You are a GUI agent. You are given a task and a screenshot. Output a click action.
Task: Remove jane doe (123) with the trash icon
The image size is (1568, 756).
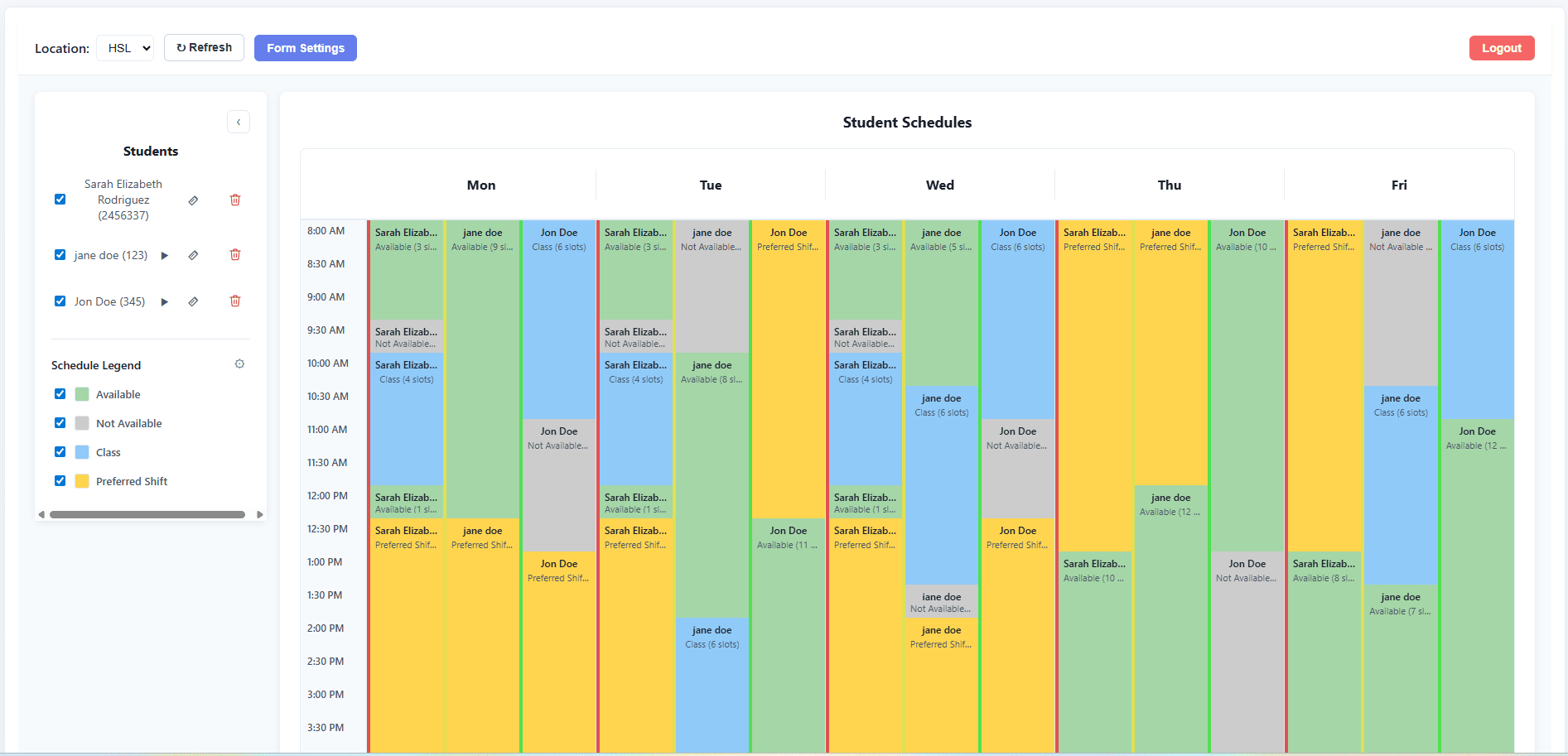[x=235, y=255]
